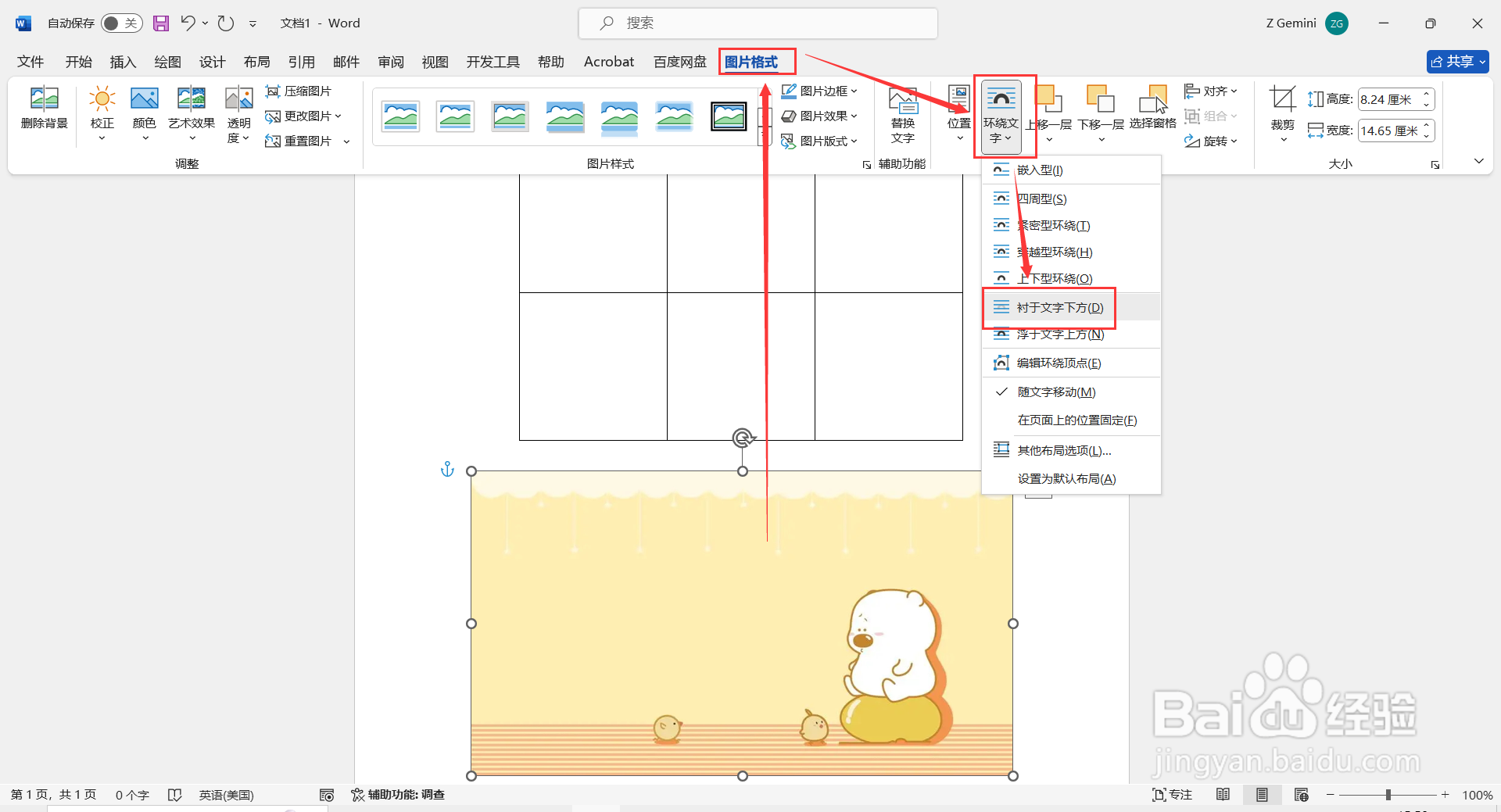Collapse the ribbon with the chevron
The width and height of the screenshot is (1501, 812).
pyautogui.click(x=1478, y=161)
